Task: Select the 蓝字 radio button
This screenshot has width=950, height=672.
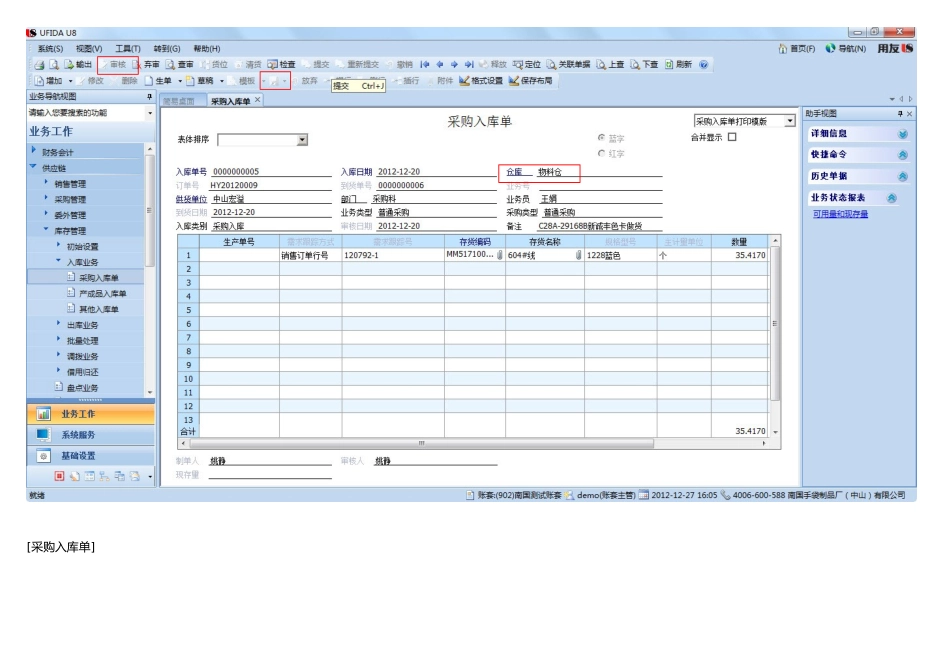Action: [x=601, y=138]
